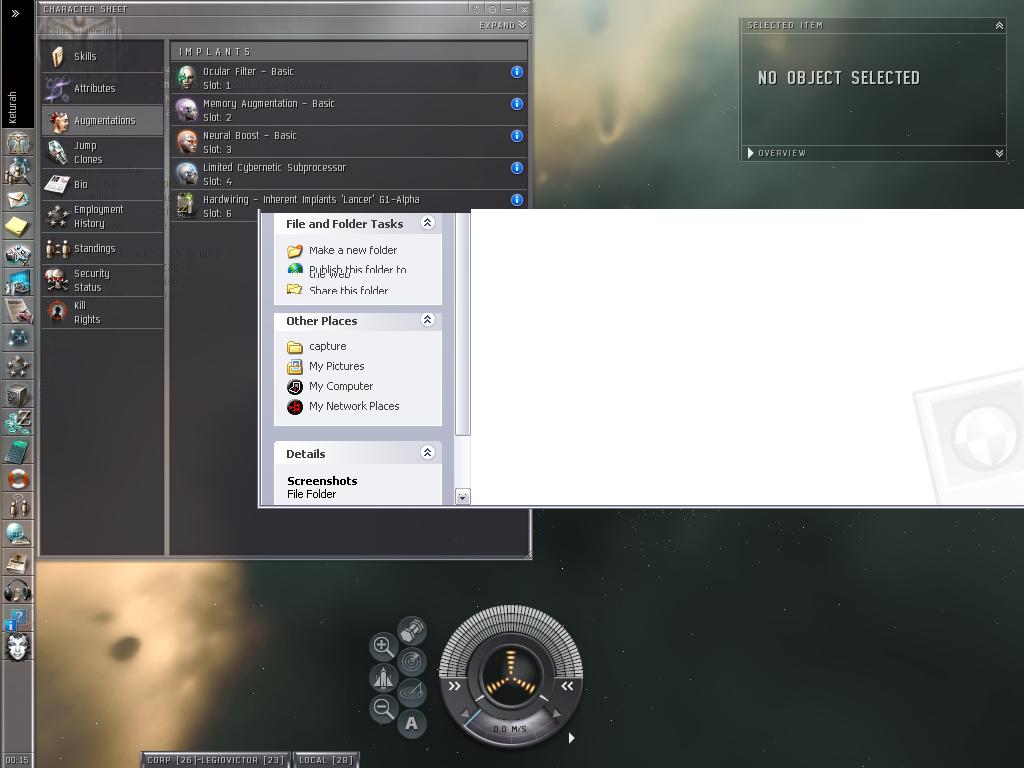The image size is (1024, 768).
Task: Open the assets cube icon in sidebar
Action: pyautogui.click(x=18, y=394)
